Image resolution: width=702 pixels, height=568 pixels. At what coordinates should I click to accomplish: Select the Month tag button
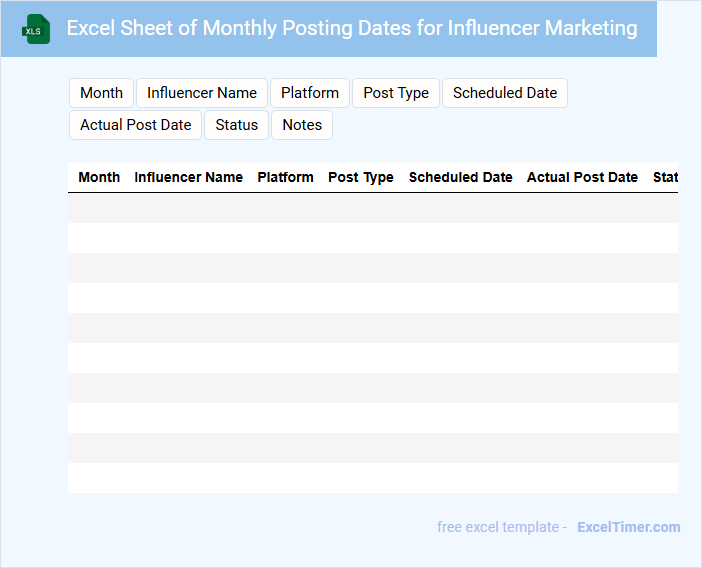coord(101,93)
